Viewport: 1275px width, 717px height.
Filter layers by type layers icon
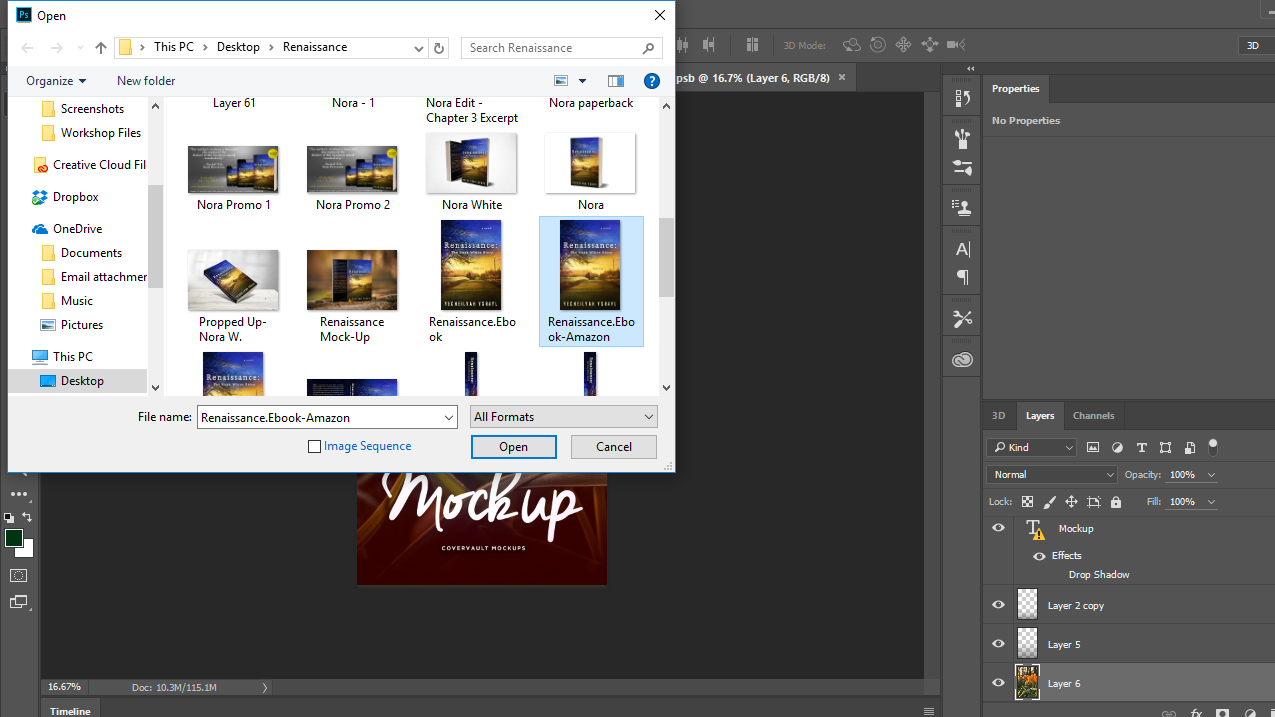click(1141, 447)
